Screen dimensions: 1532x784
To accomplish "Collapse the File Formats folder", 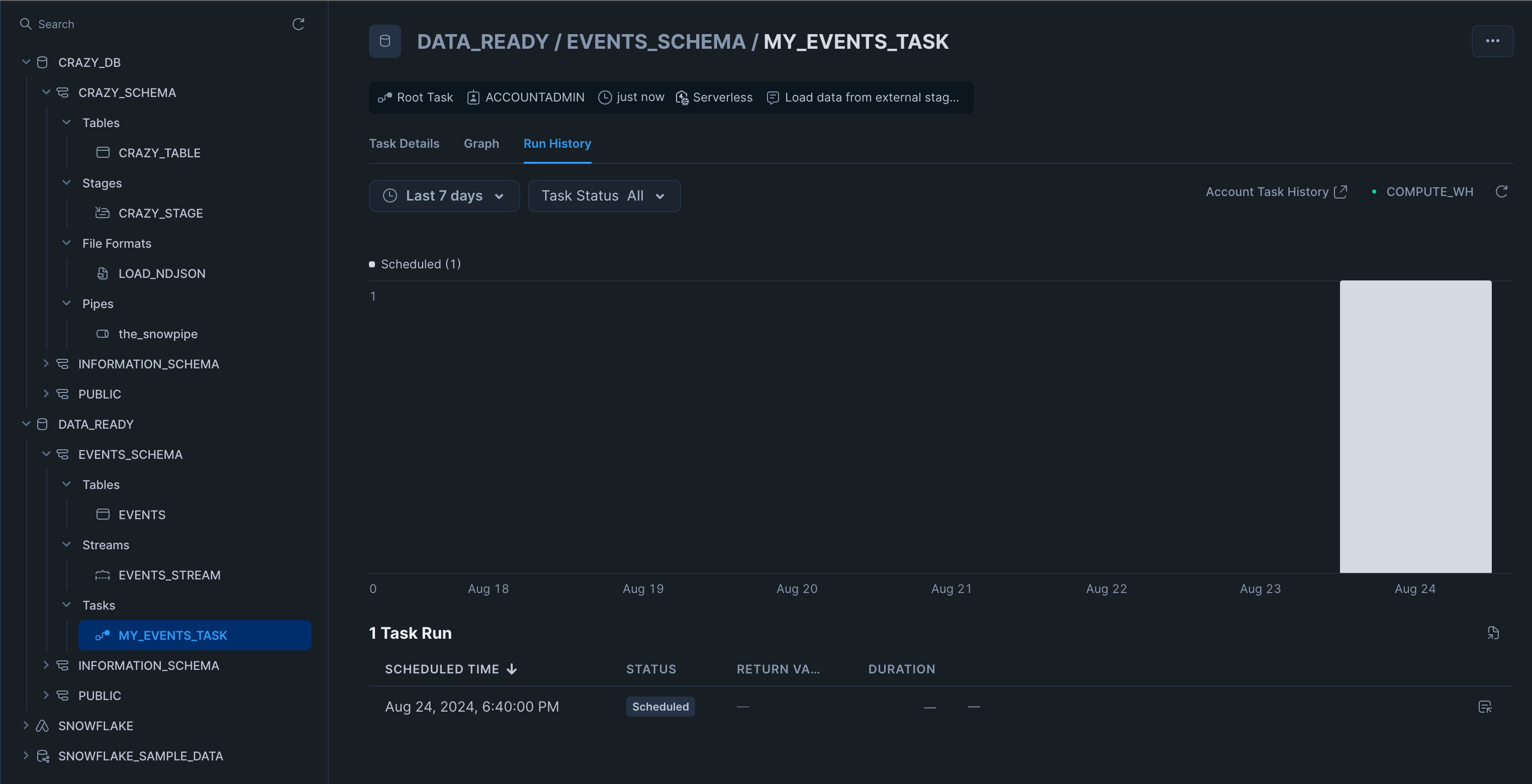I will (x=66, y=243).
